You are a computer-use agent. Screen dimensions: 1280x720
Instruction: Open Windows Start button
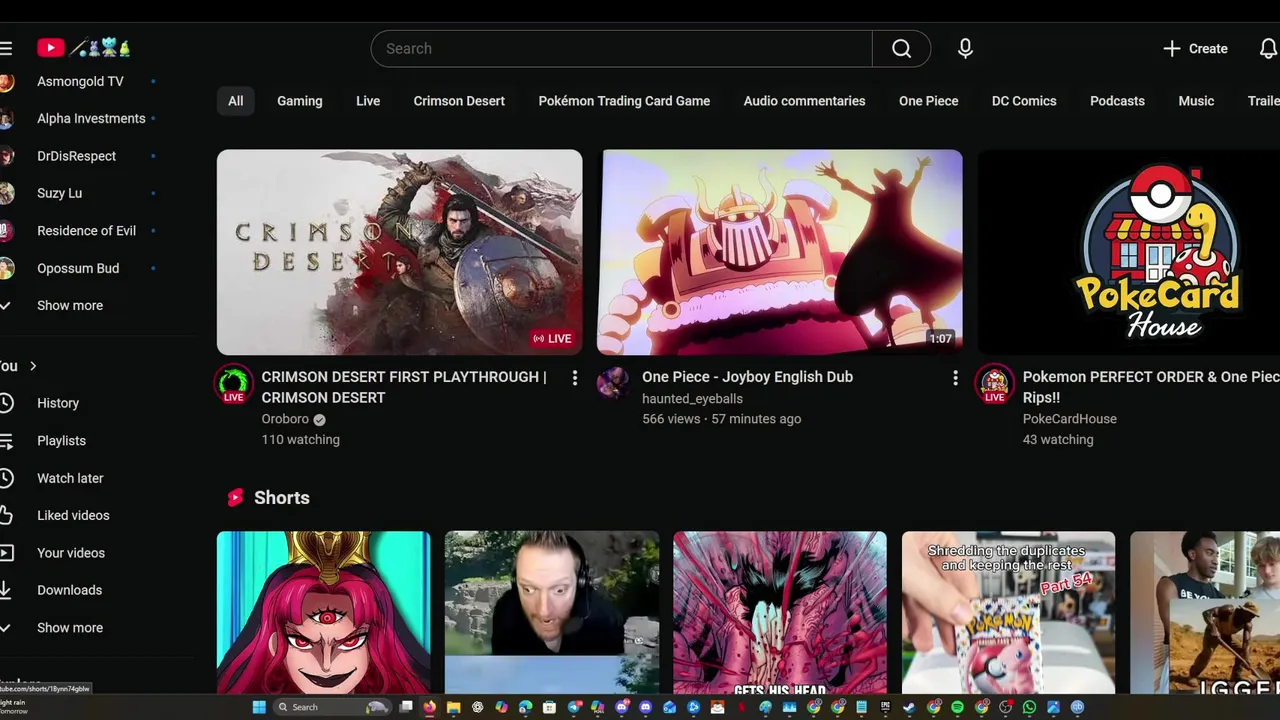coord(259,707)
